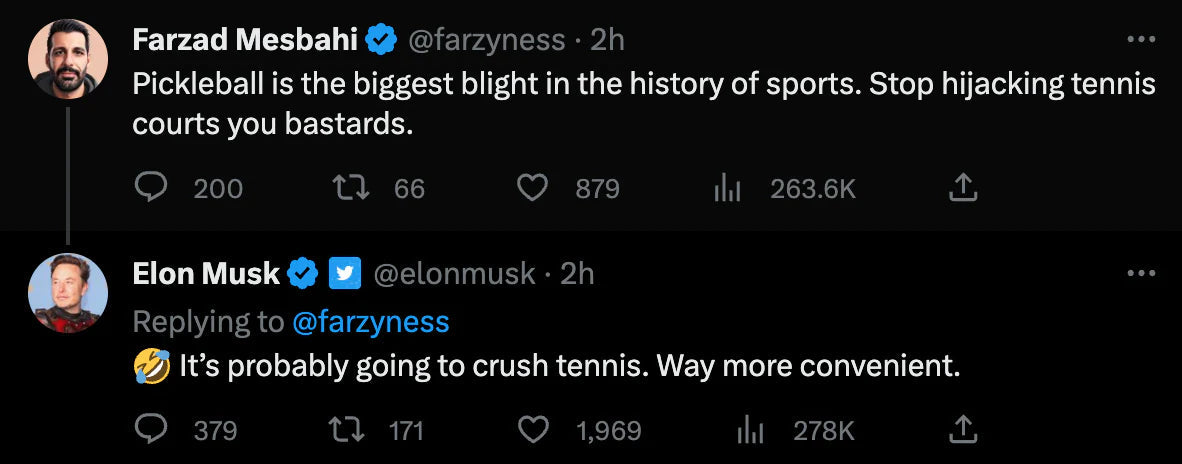Like Farzad Mesbahi's pickleball tweet
This screenshot has height=464, width=1182.
pos(532,188)
